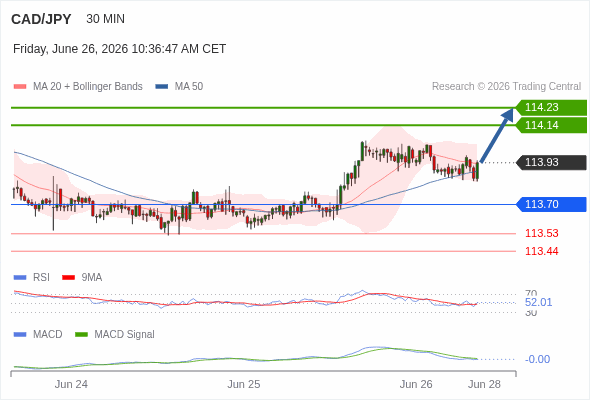Click the Jun 24 date marker
Viewport: 590px width, 400px height.
(x=71, y=384)
